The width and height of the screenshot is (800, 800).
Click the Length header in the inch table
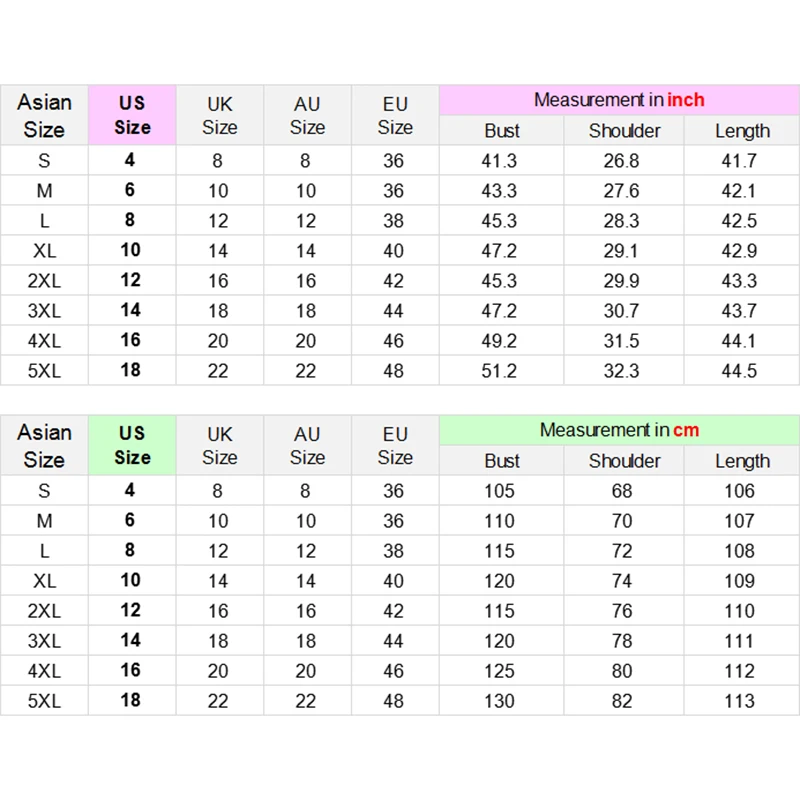click(x=742, y=131)
